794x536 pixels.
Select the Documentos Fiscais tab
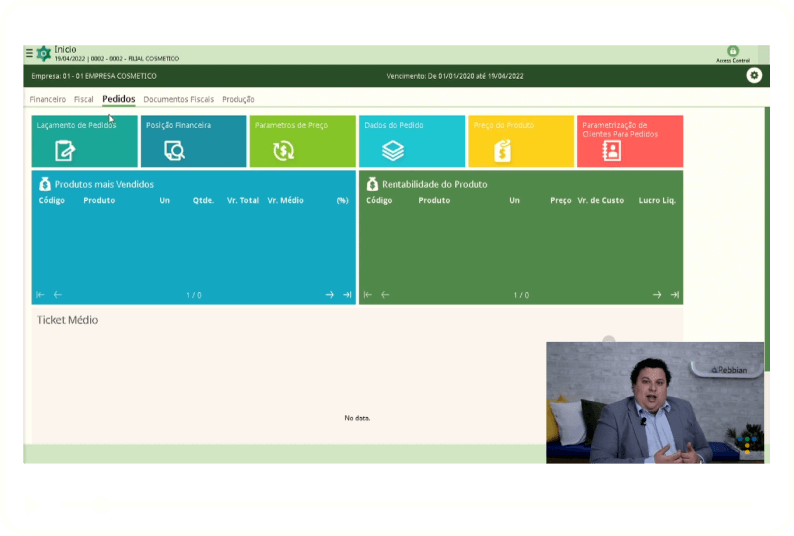[178, 99]
